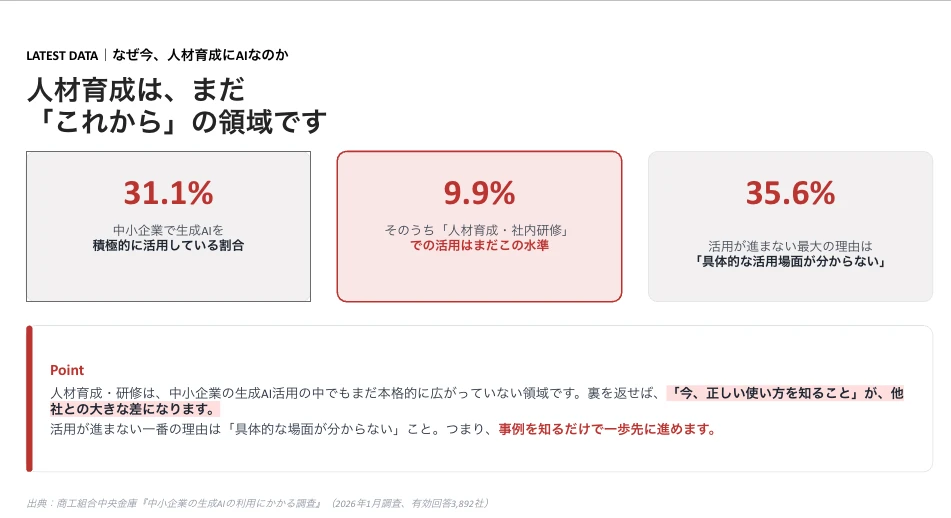
Task: Click the LATEST DATA label
Action: (x=62, y=56)
